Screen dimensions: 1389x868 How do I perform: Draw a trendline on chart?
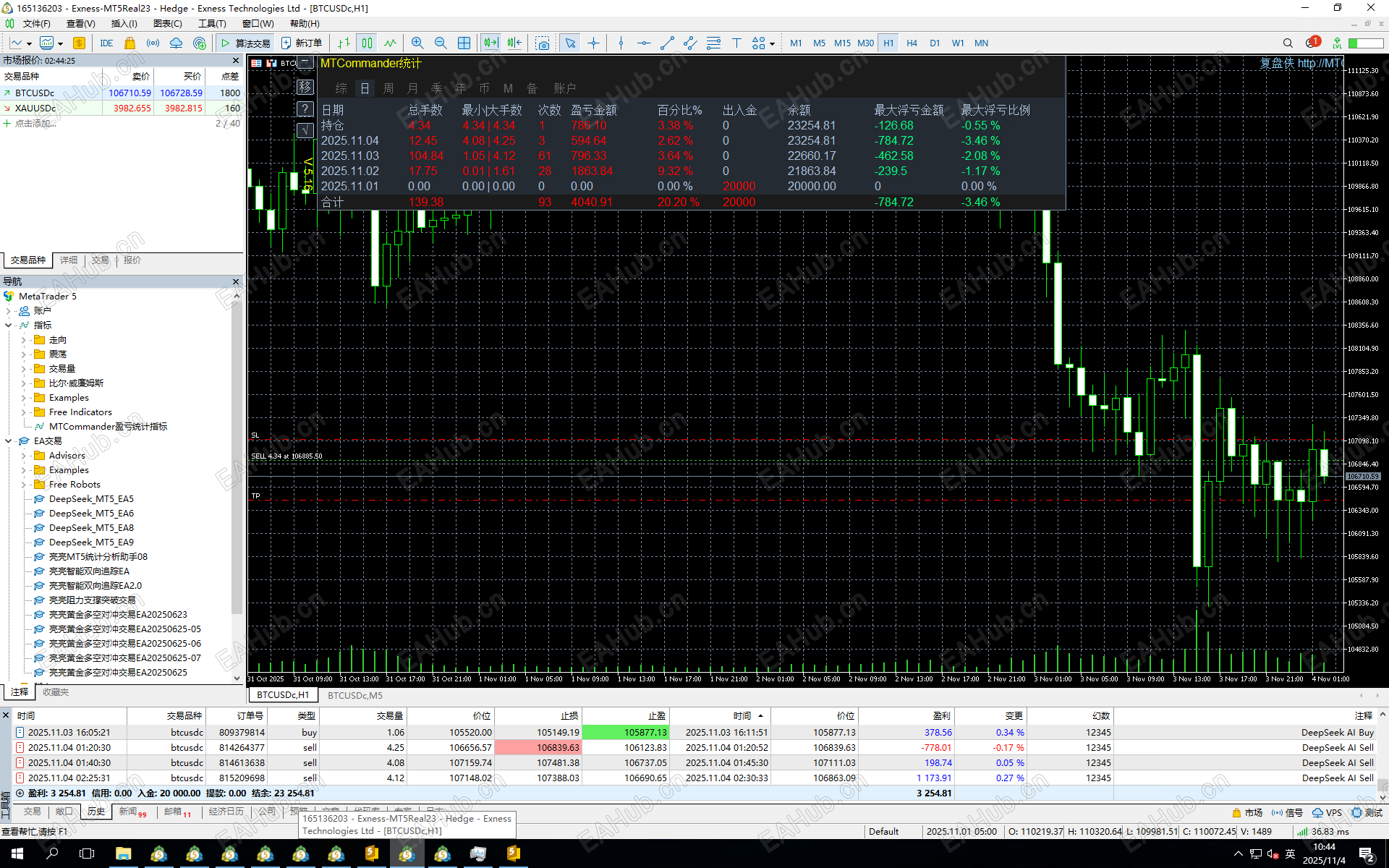(x=667, y=43)
